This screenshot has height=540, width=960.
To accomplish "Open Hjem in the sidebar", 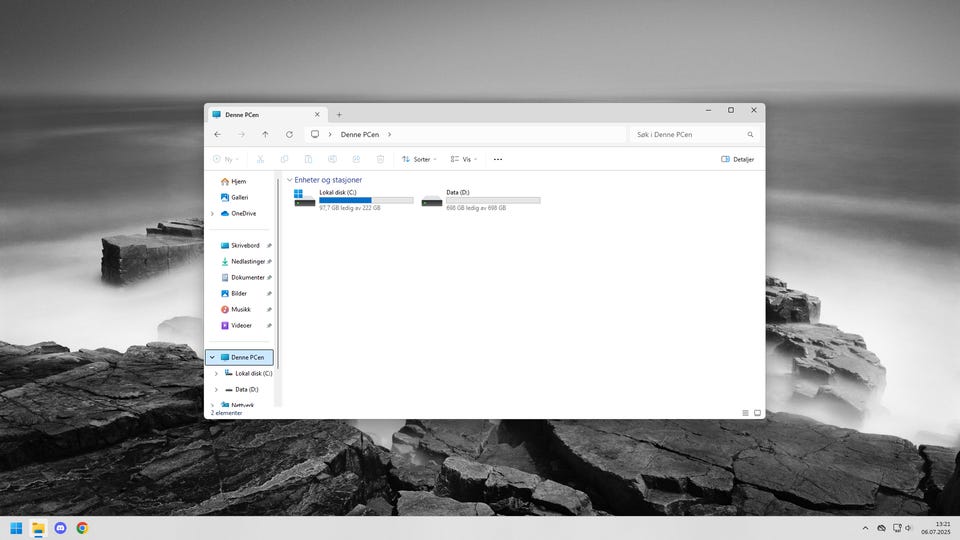I will [239, 181].
